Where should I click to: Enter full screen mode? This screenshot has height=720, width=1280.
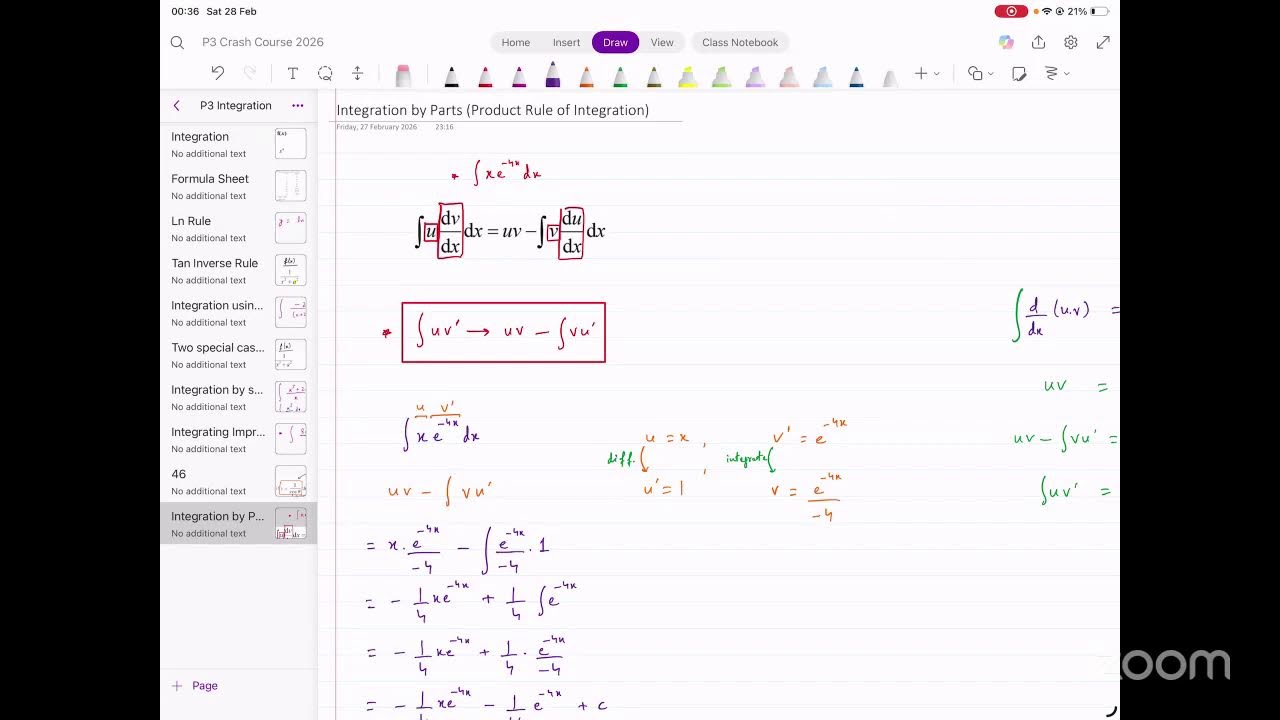pos(1103,42)
